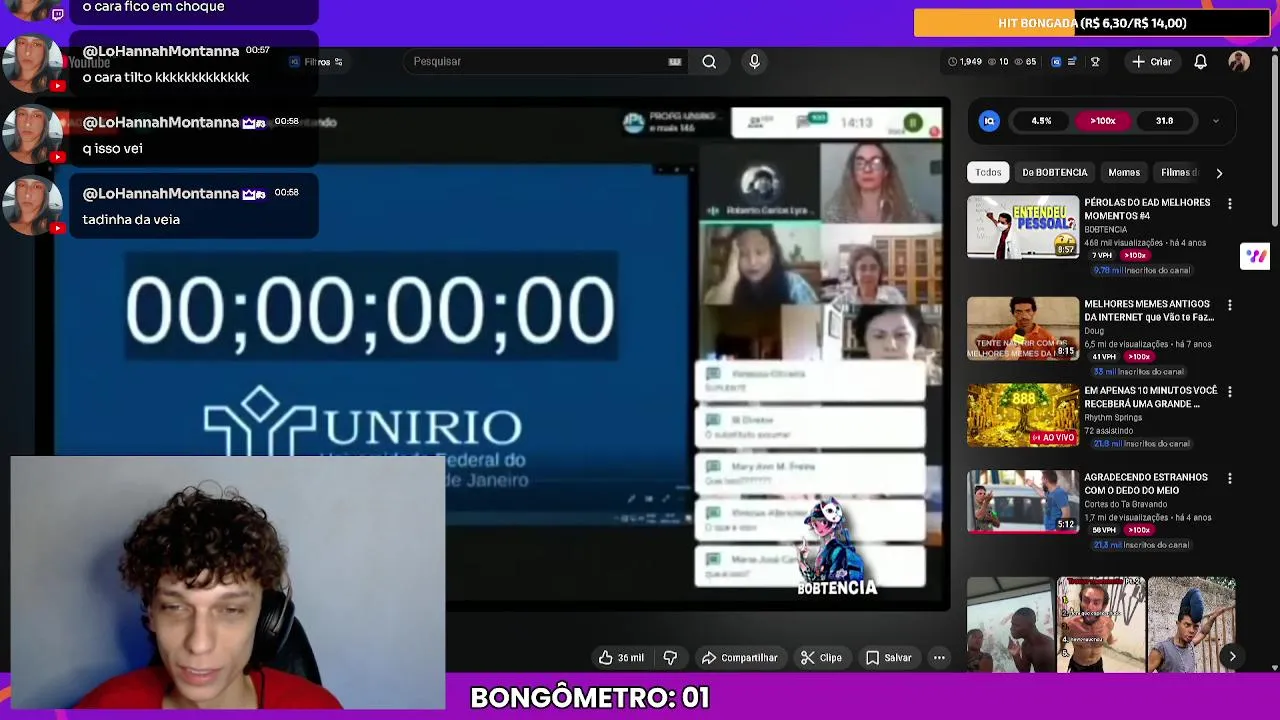Click the Salvar button
This screenshot has height=720, width=1280.
coord(889,658)
